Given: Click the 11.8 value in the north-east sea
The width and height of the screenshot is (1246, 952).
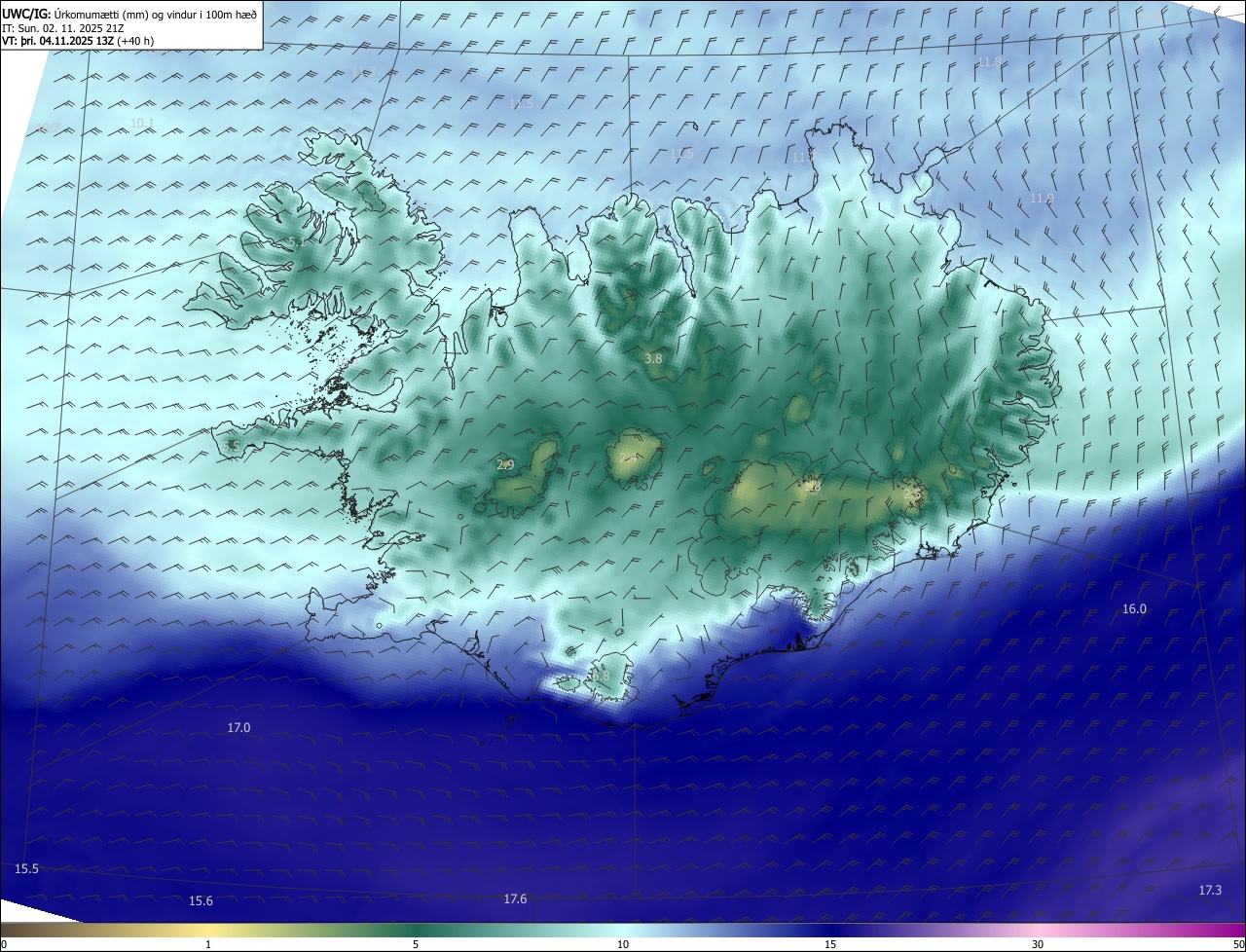Looking at the screenshot, I should 989,62.
